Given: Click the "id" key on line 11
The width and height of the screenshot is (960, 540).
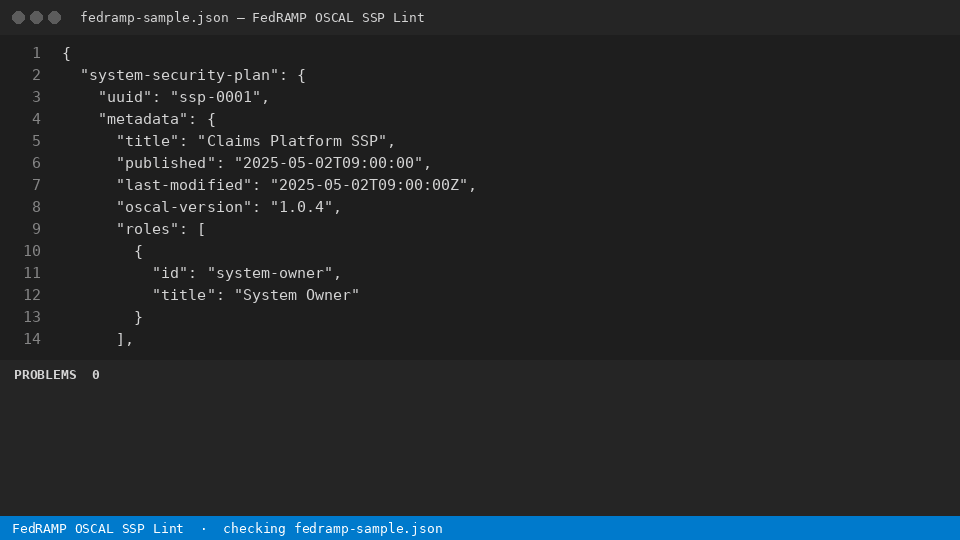Looking at the screenshot, I should coord(170,274).
